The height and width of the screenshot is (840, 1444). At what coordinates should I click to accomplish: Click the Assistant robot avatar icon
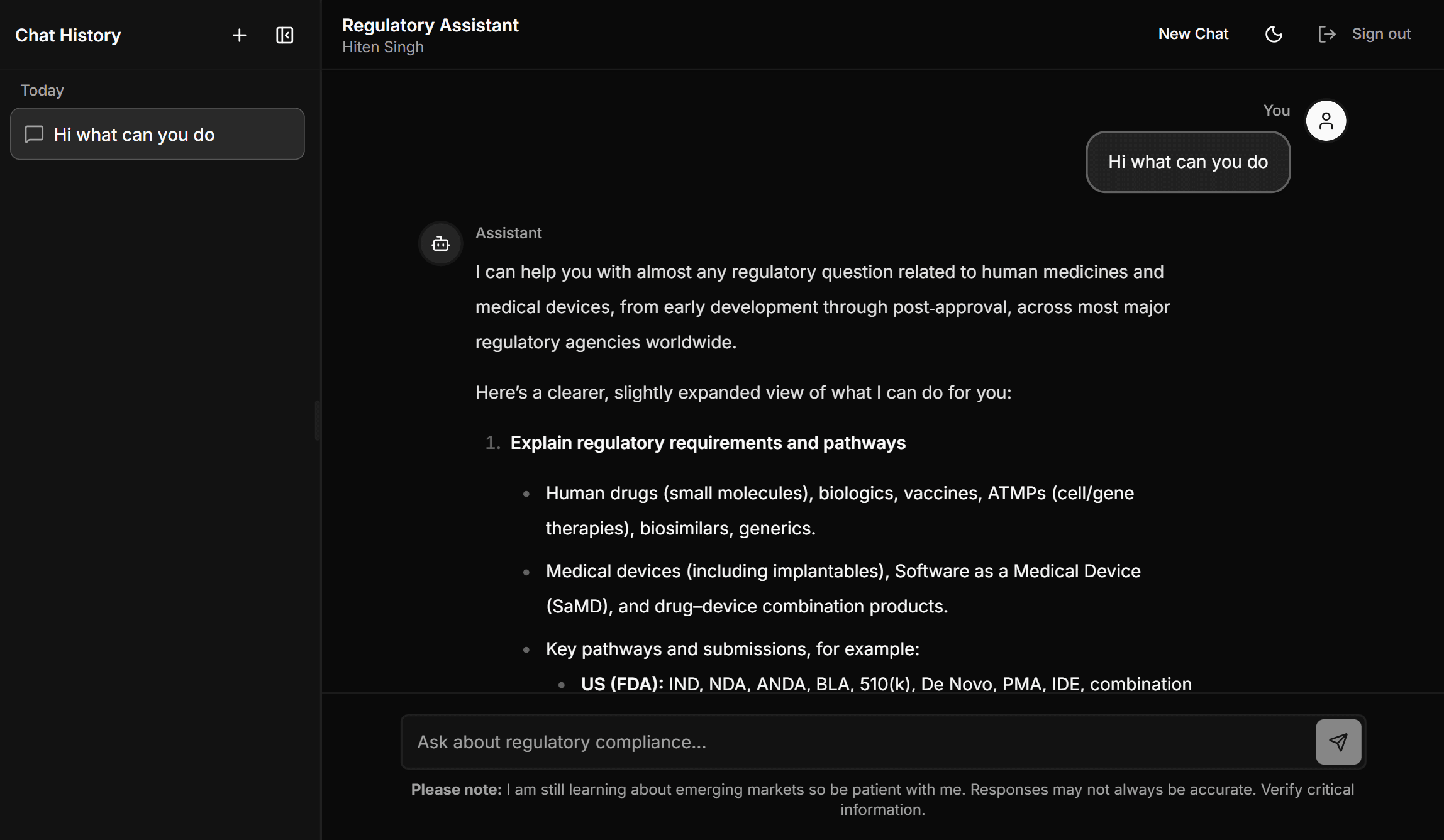(441, 243)
